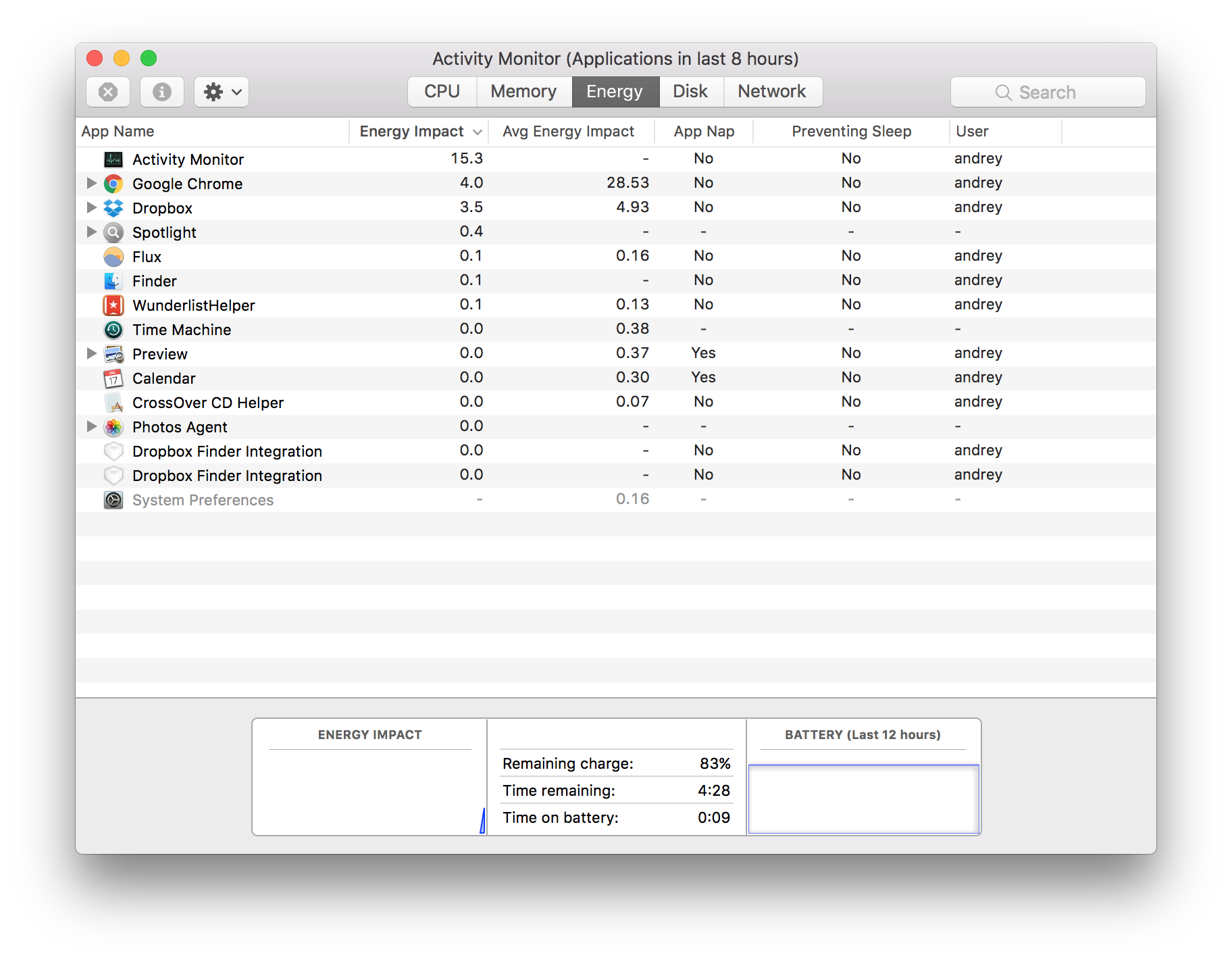
Task: Sort by the Energy Impact column header
Action: pyautogui.click(x=419, y=132)
